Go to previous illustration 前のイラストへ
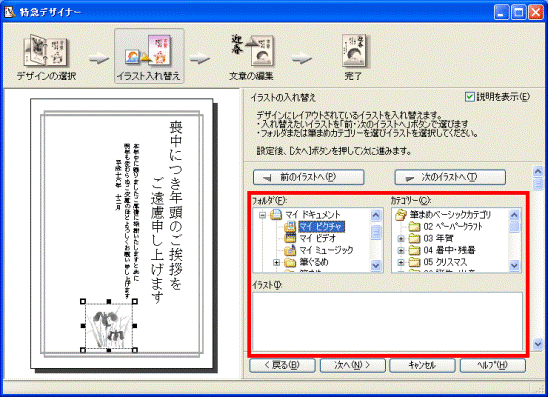This screenshot has width=548, height=397. coord(309,177)
